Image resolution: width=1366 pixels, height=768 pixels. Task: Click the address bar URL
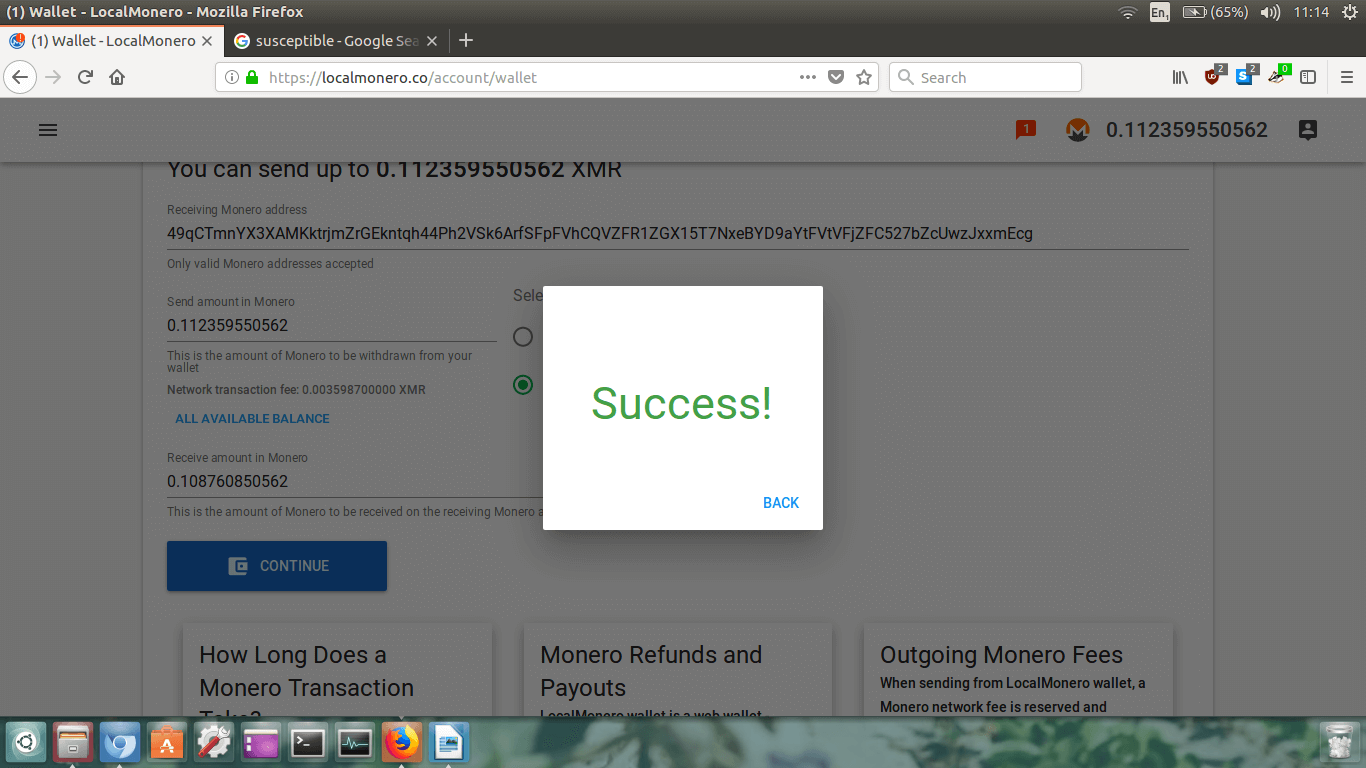tap(403, 77)
